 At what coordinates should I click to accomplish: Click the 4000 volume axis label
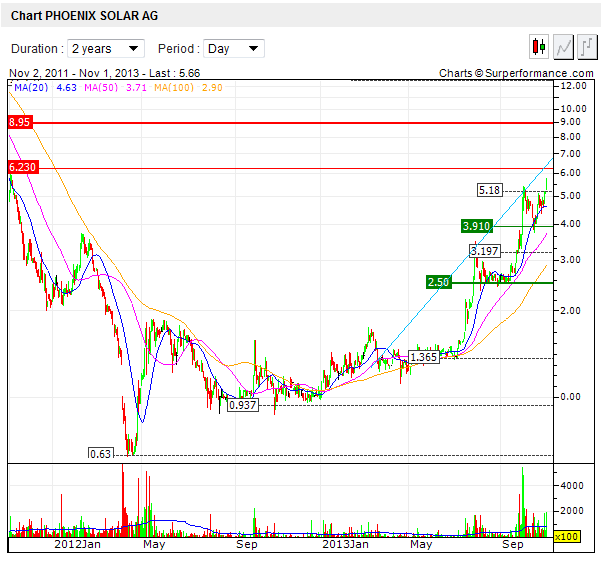pos(571,486)
